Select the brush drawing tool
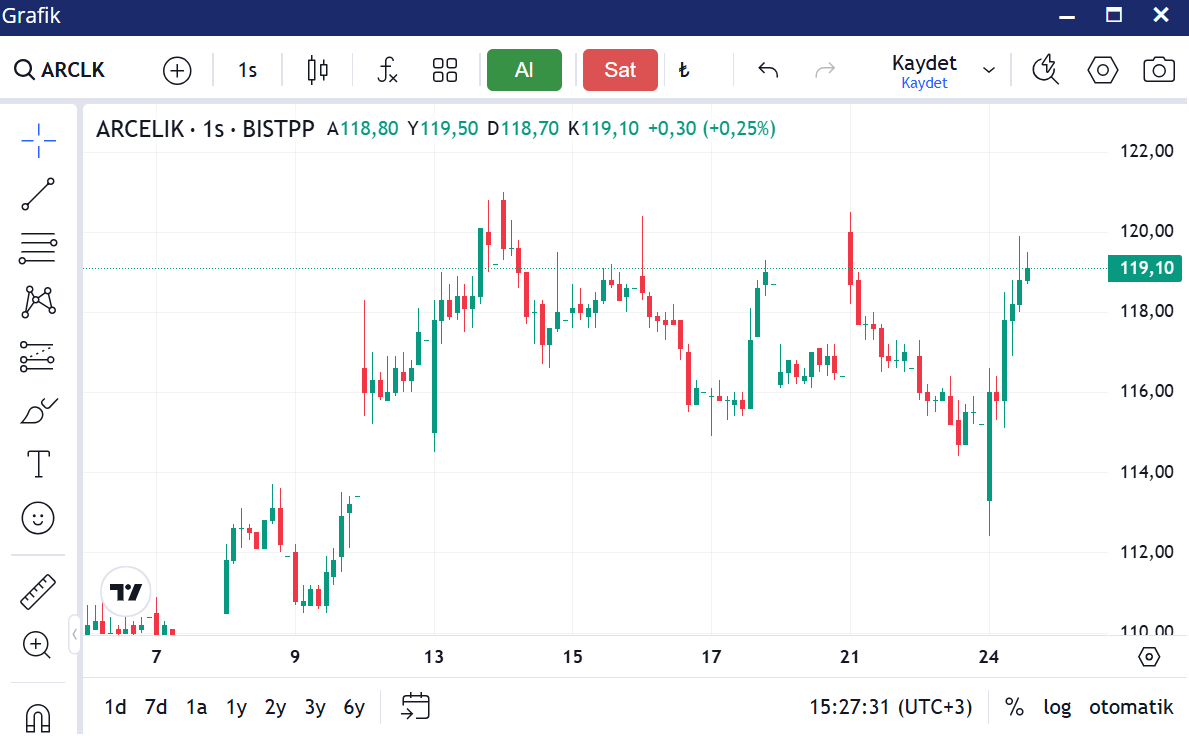The height and width of the screenshot is (736, 1189). 39,411
